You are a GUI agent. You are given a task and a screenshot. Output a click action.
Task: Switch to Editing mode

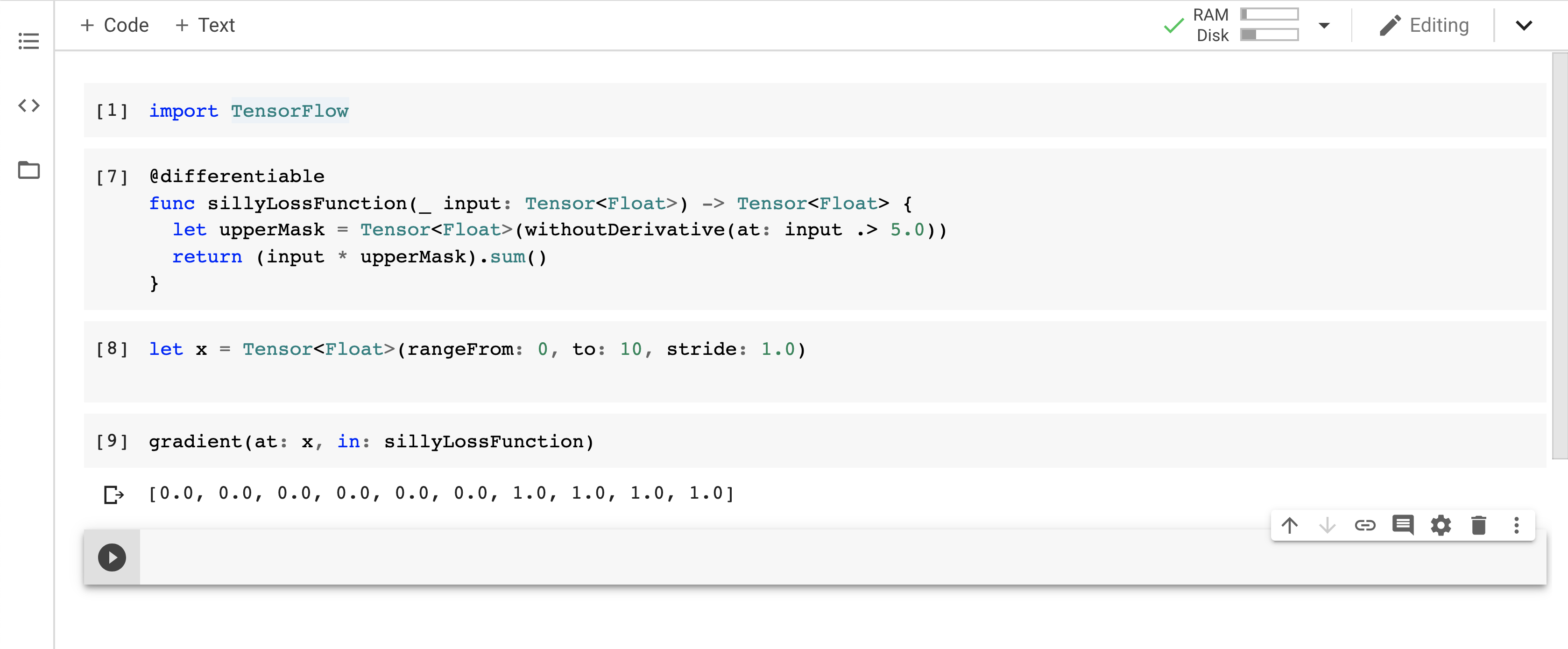click(x=1424, y=25)
